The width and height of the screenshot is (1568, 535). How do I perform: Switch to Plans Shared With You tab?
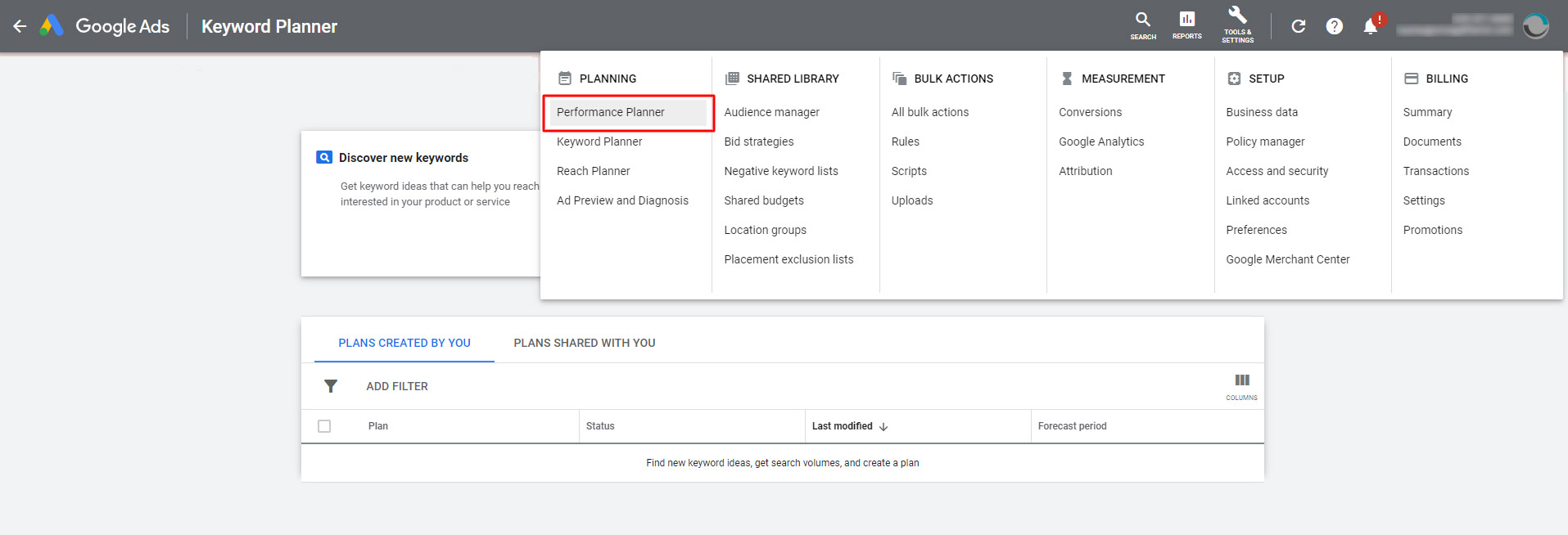point(585,343)
